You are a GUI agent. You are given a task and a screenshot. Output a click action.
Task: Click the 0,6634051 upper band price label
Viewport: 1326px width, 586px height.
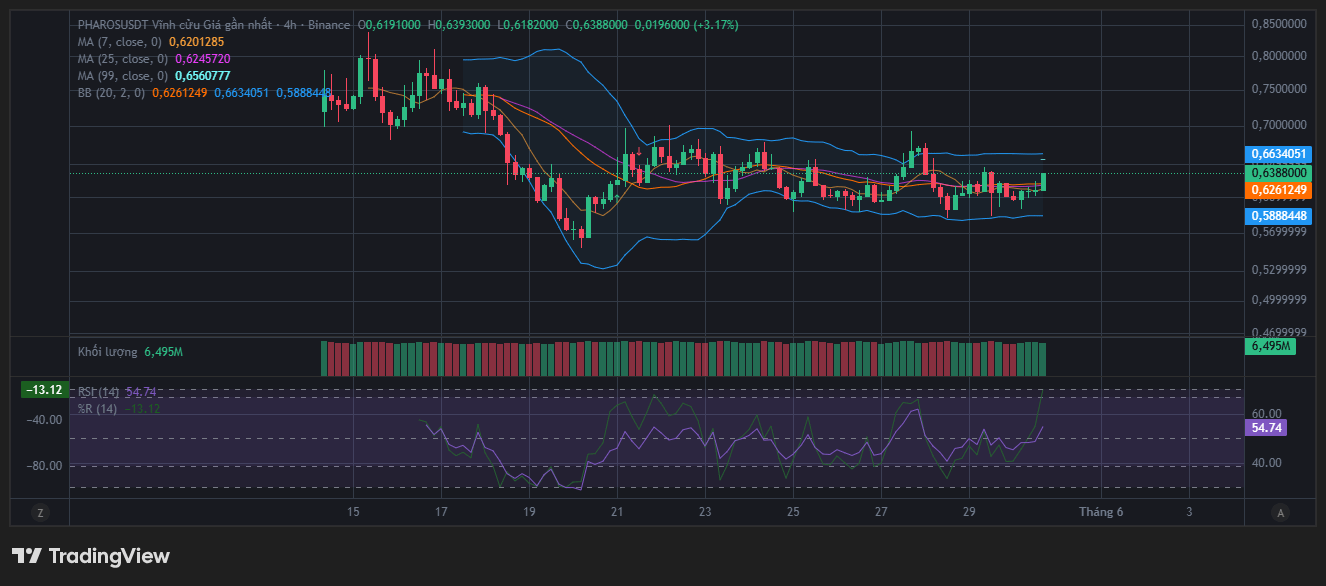1277,154
